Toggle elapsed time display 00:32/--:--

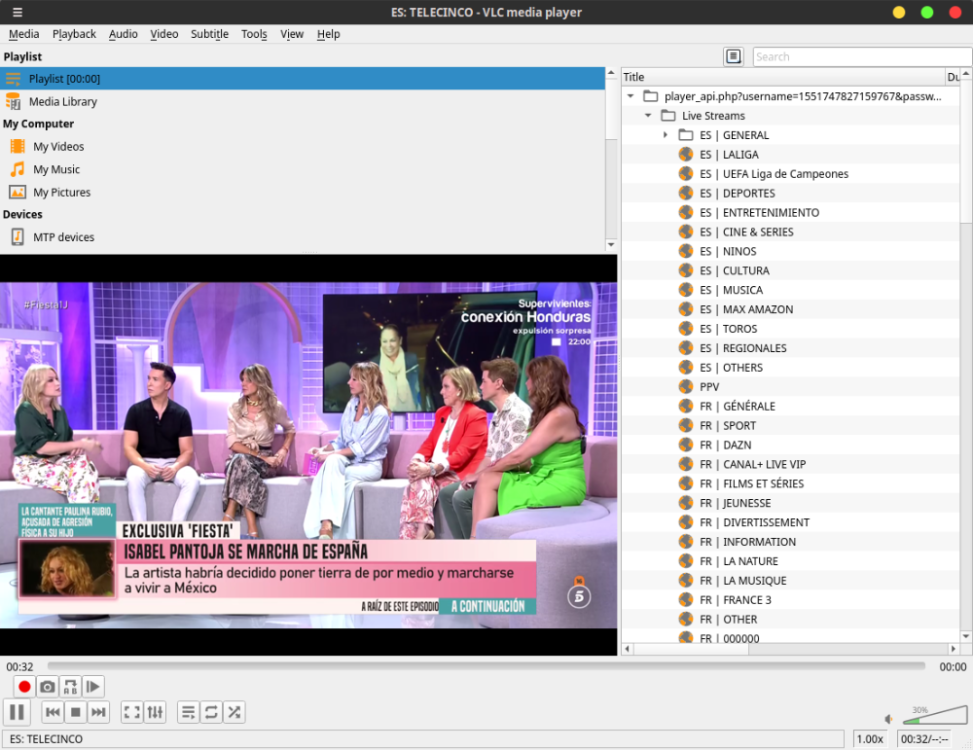tap(925, 739)
